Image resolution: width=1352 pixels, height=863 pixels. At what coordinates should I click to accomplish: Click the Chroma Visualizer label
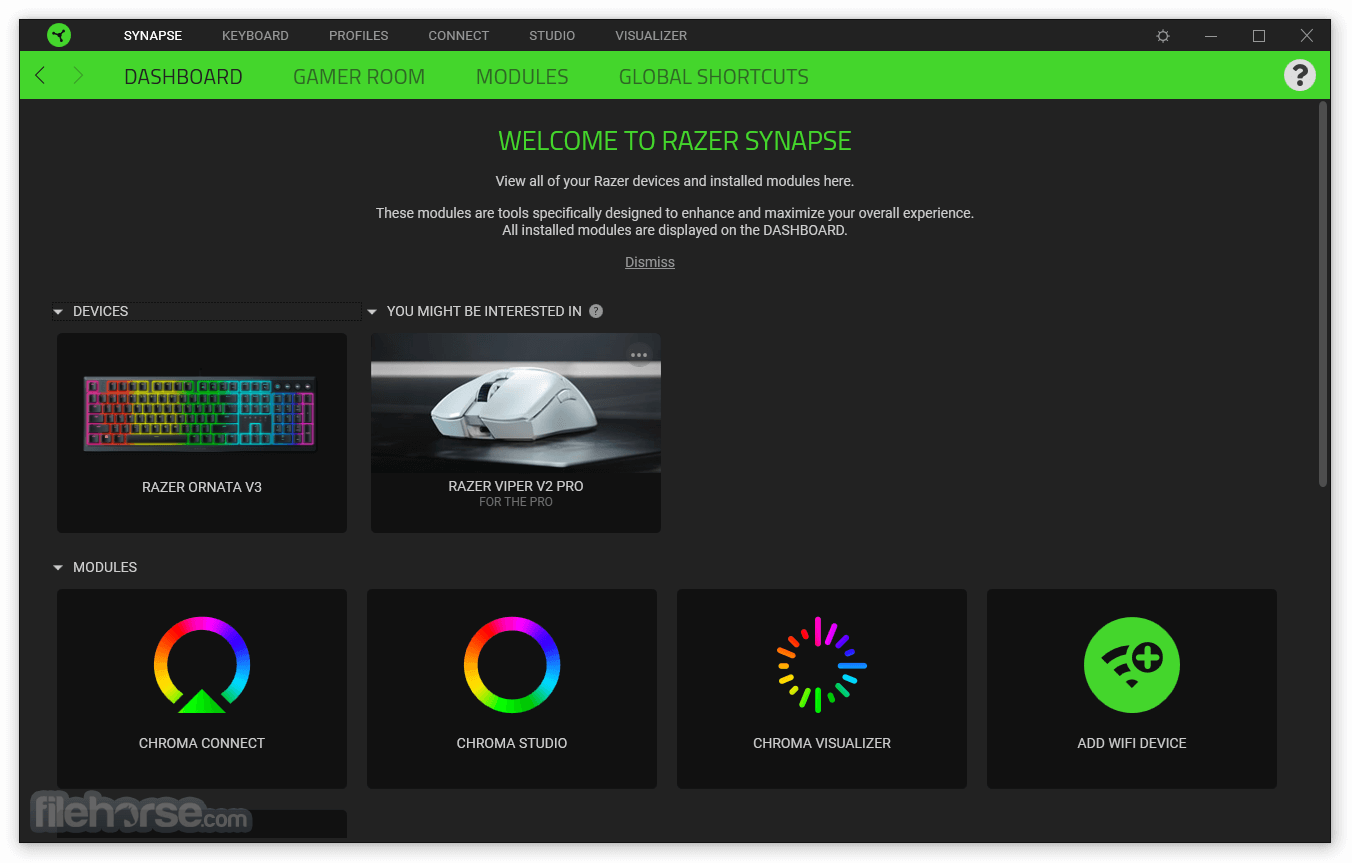tap(822, 744)
